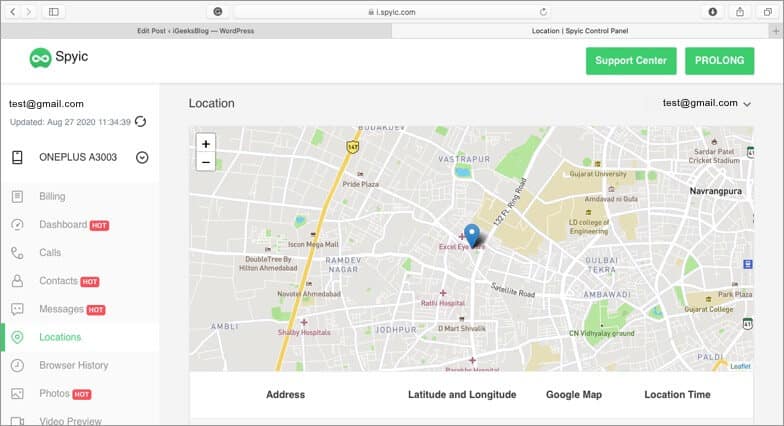This screenshot has width=784, height=426.
Task: Click the privacy shield icon beside address bar
Action: pos(218,12)
